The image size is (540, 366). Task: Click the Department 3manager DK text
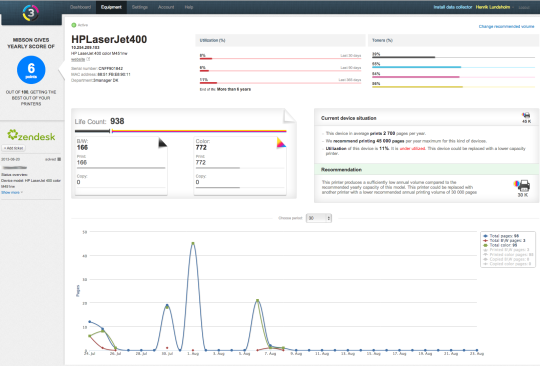pyautogui.click(x=95, y=80)
